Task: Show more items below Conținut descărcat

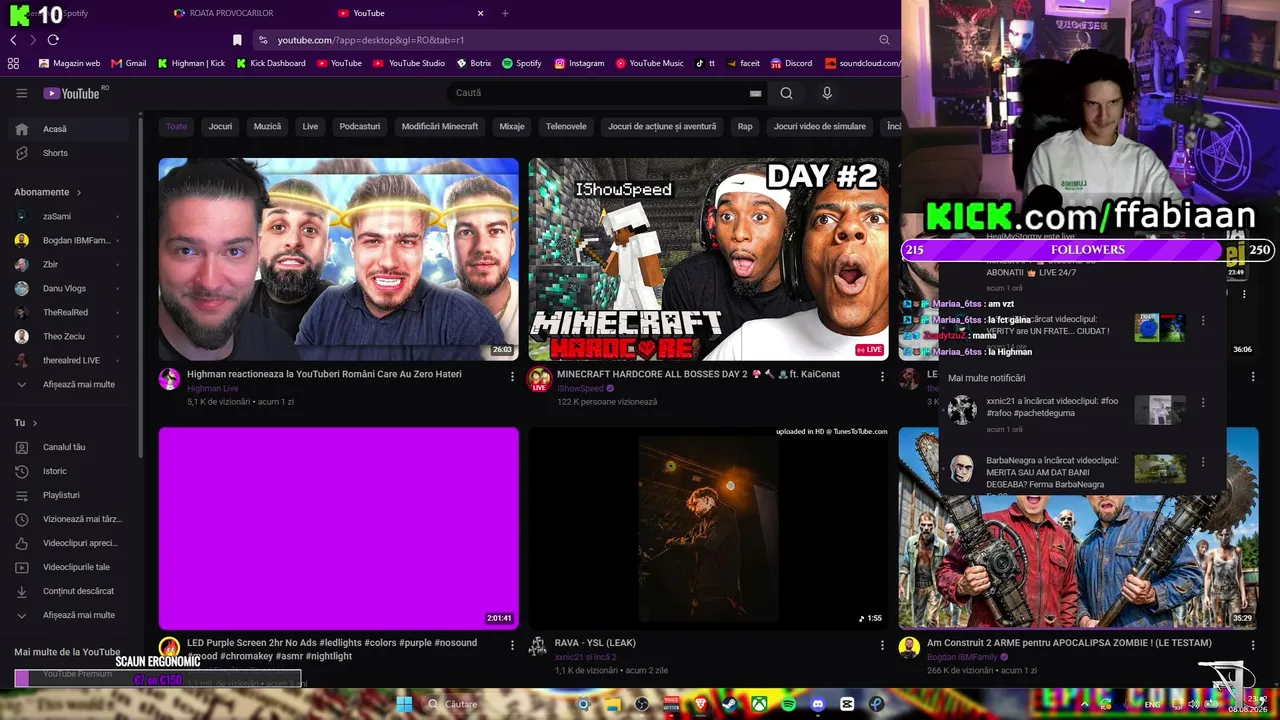Action: [67, 615]
